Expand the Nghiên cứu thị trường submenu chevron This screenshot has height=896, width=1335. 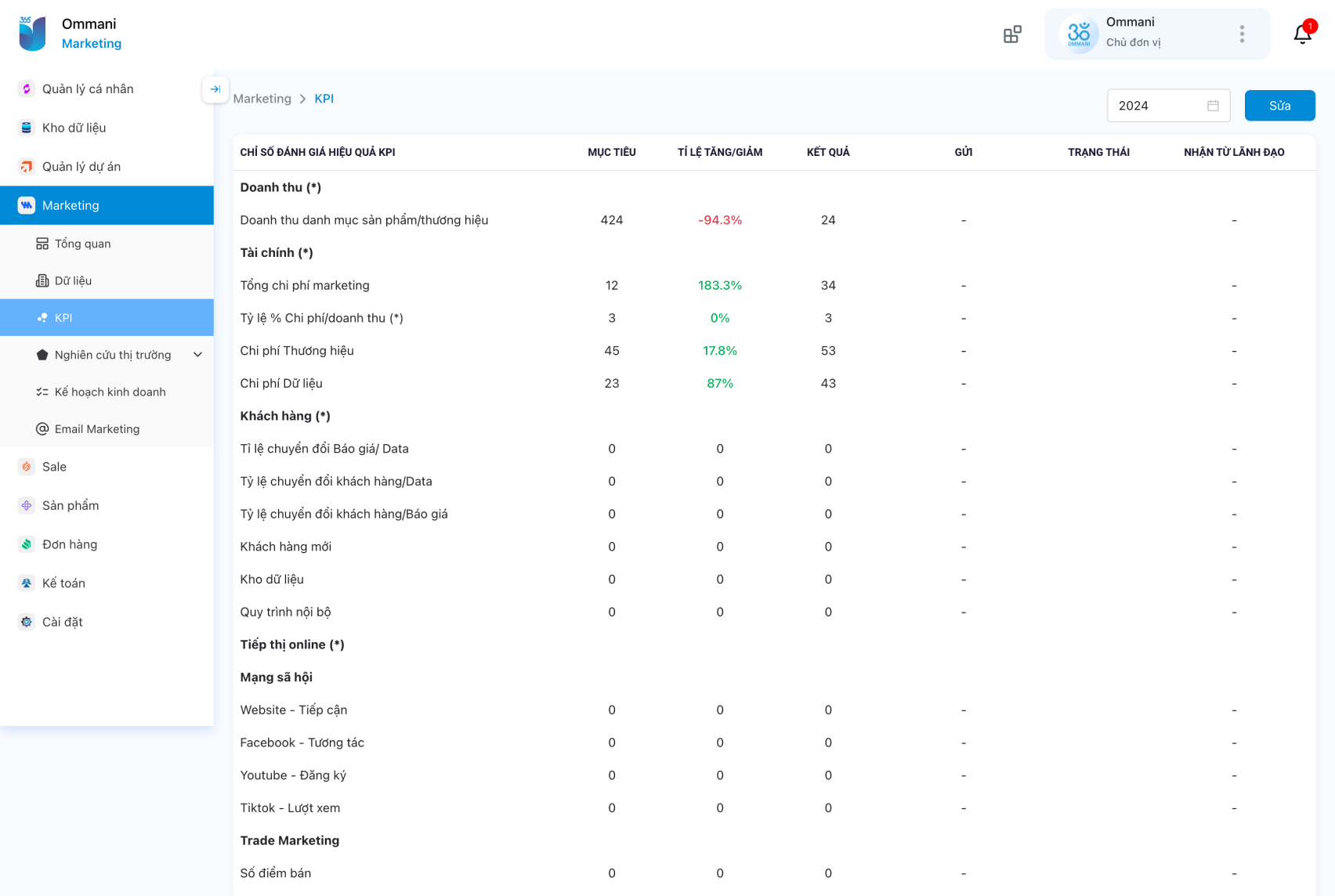tap(197, 355)
